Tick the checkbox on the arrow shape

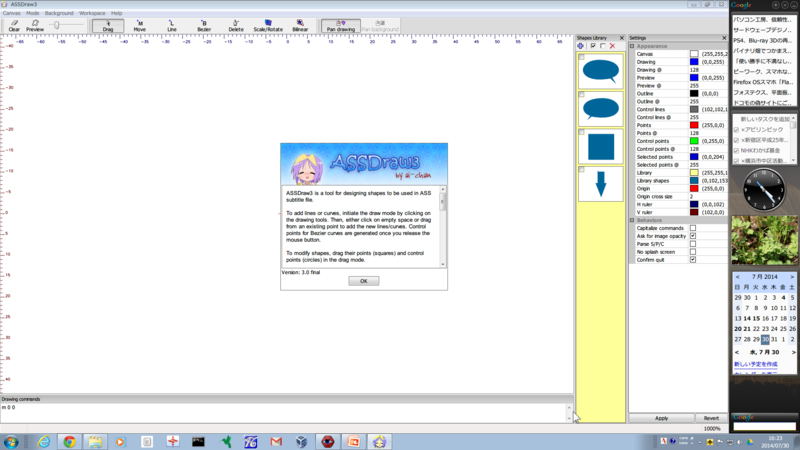[x=582, y=170]
